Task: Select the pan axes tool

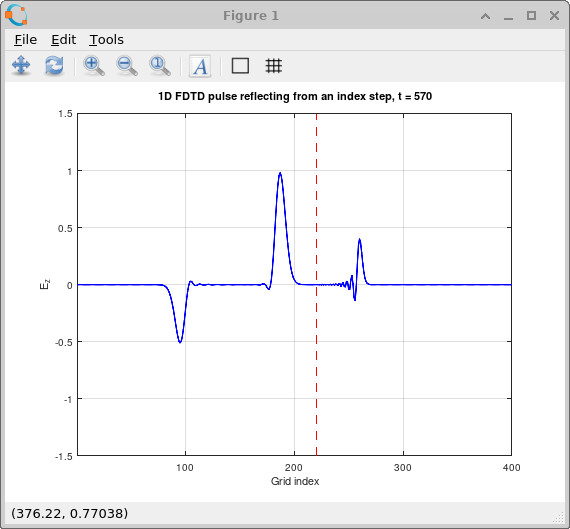Action: click(x=21, y=65)
